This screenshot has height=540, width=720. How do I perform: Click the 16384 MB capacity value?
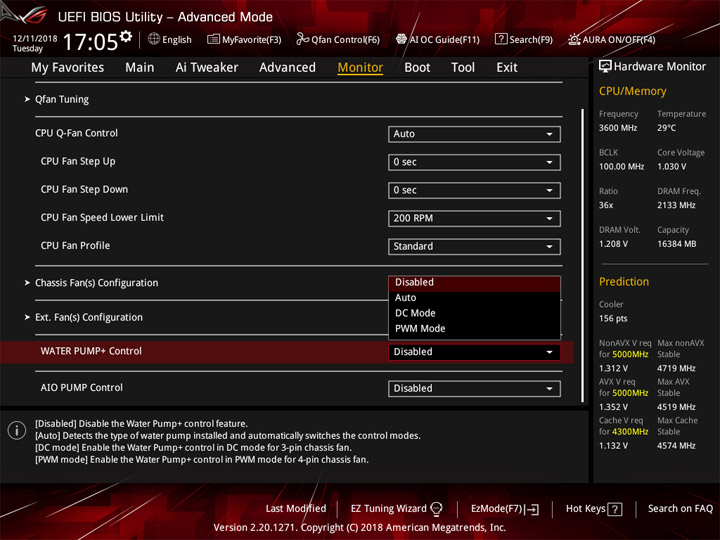(x=677, y=244)
